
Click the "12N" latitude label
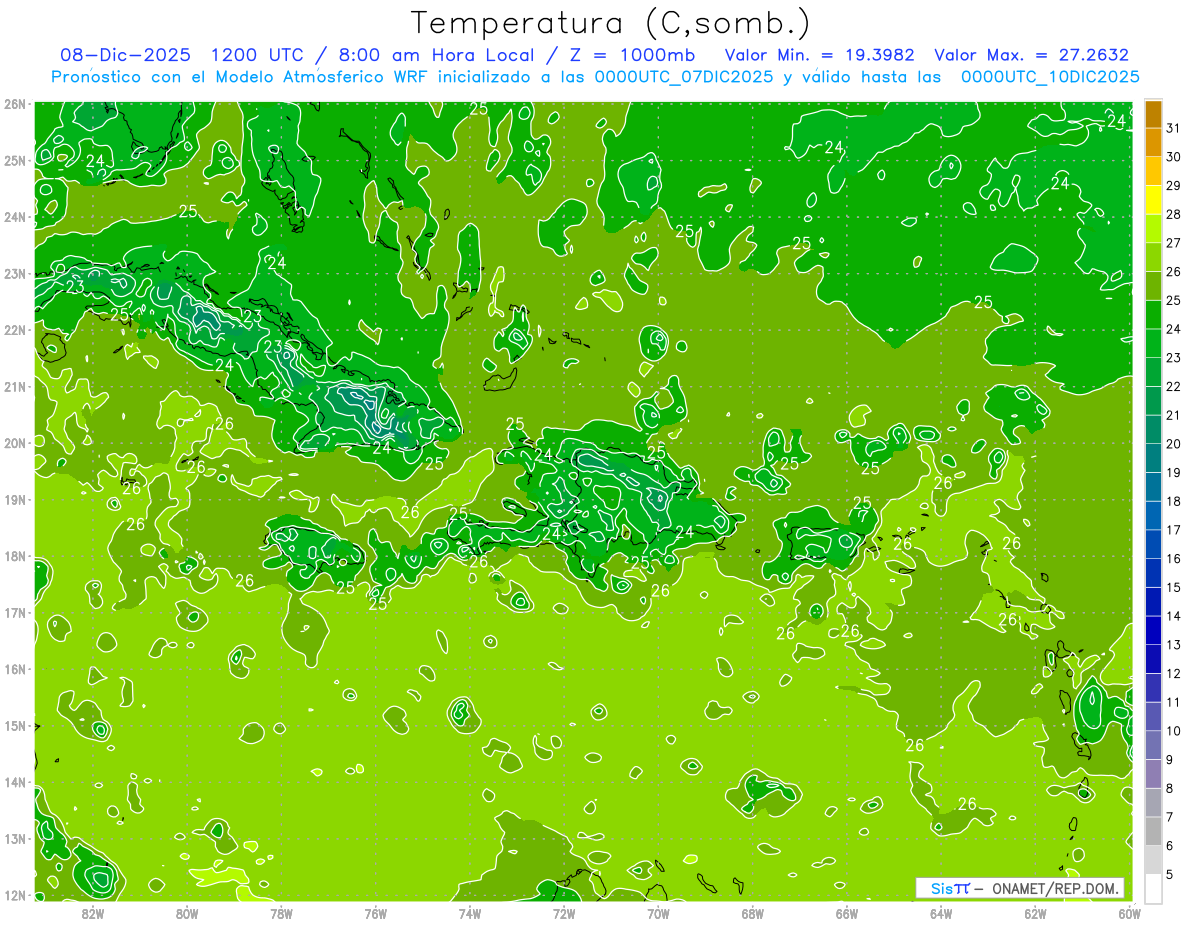(x=15, y=895)
